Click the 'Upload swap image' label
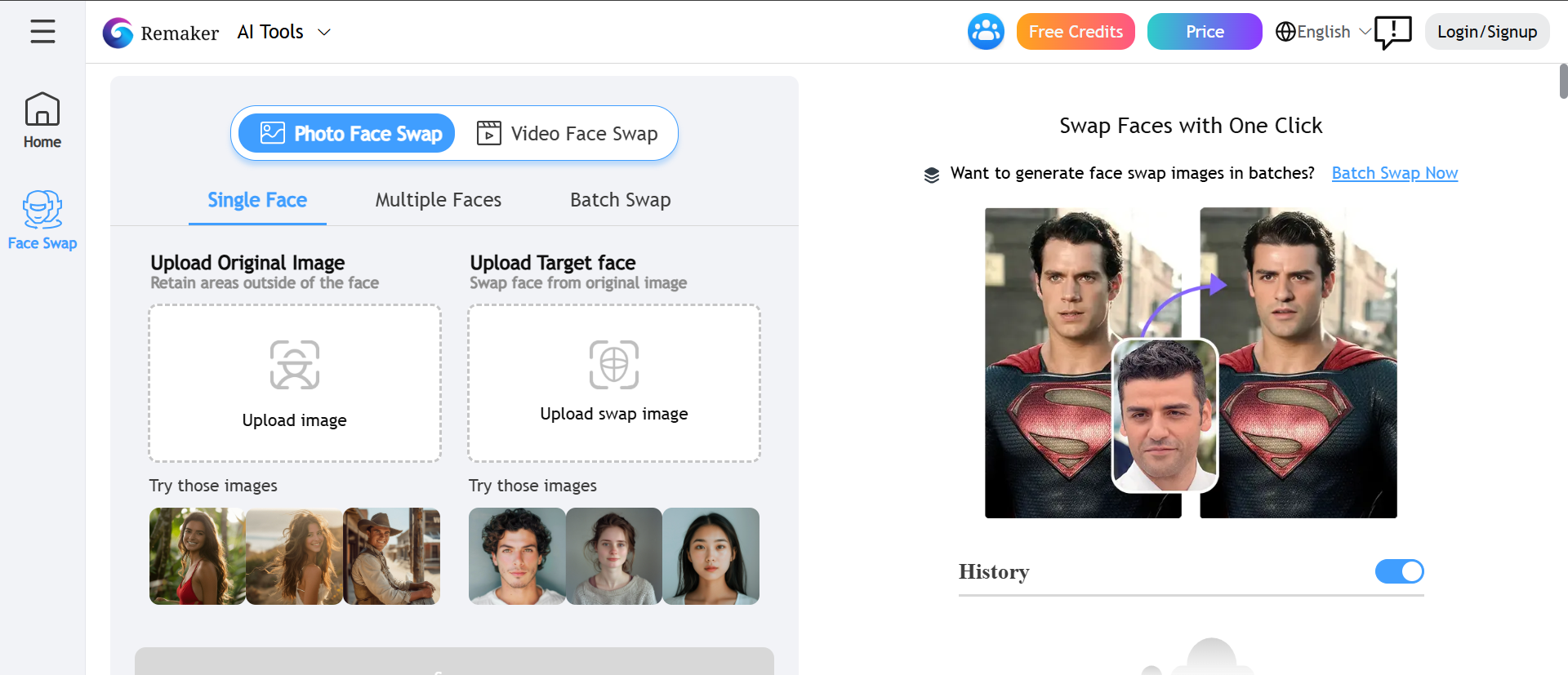Screen dimensions: 1568x675 pyautogui.click(x=614, y=414)
